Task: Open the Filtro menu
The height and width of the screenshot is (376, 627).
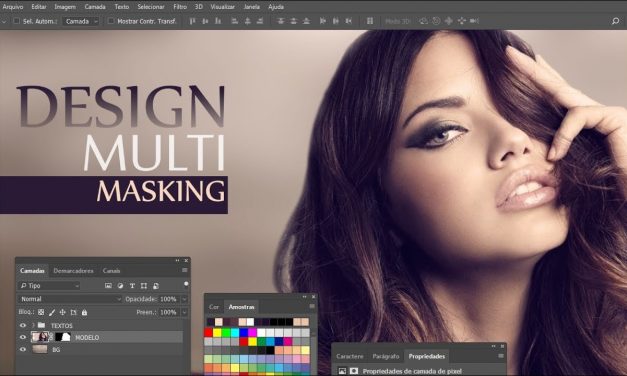Action: [180, 7]
